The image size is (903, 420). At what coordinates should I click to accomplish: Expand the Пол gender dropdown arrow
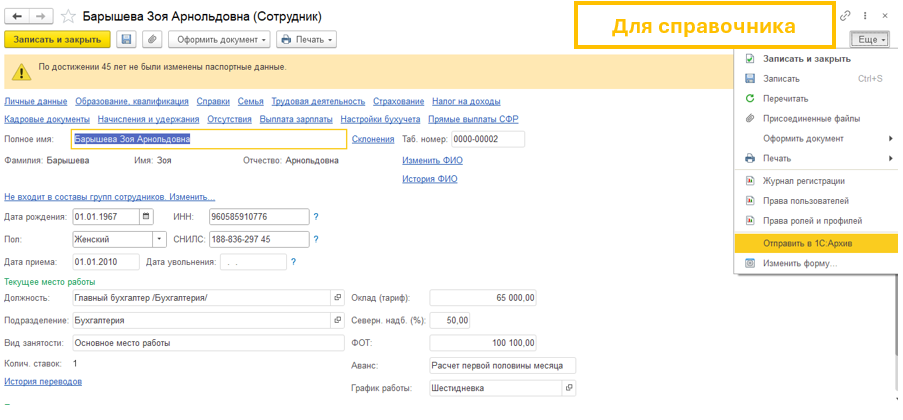(158, 239)
